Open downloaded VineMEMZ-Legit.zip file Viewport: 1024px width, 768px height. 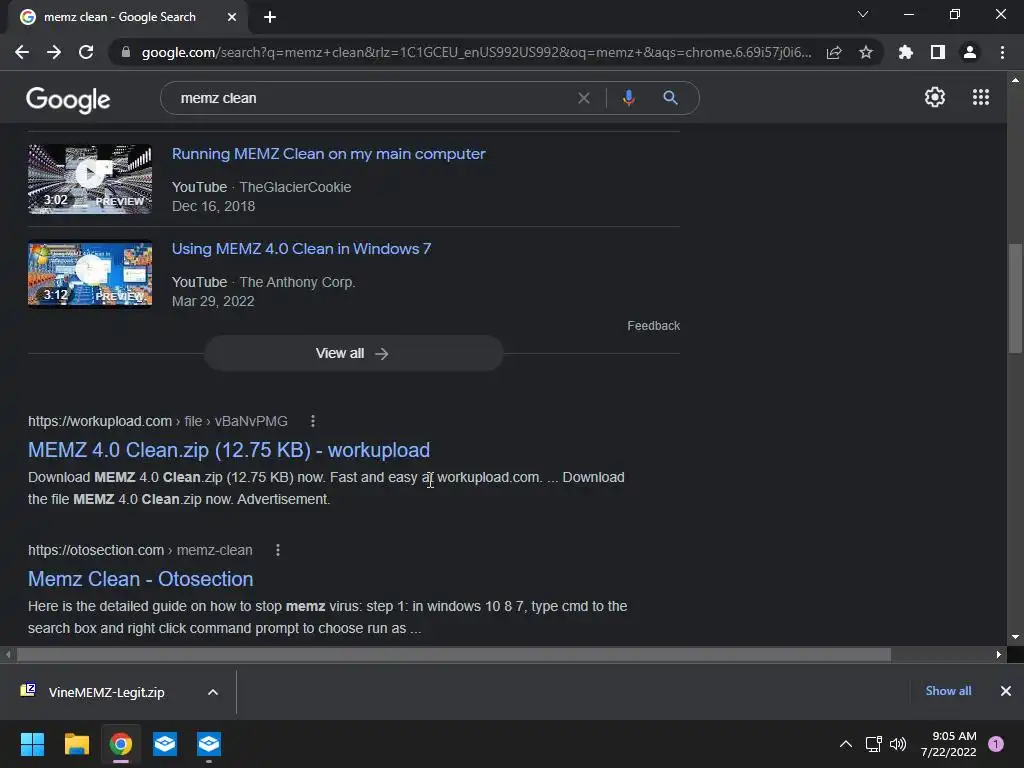[104, 692]
